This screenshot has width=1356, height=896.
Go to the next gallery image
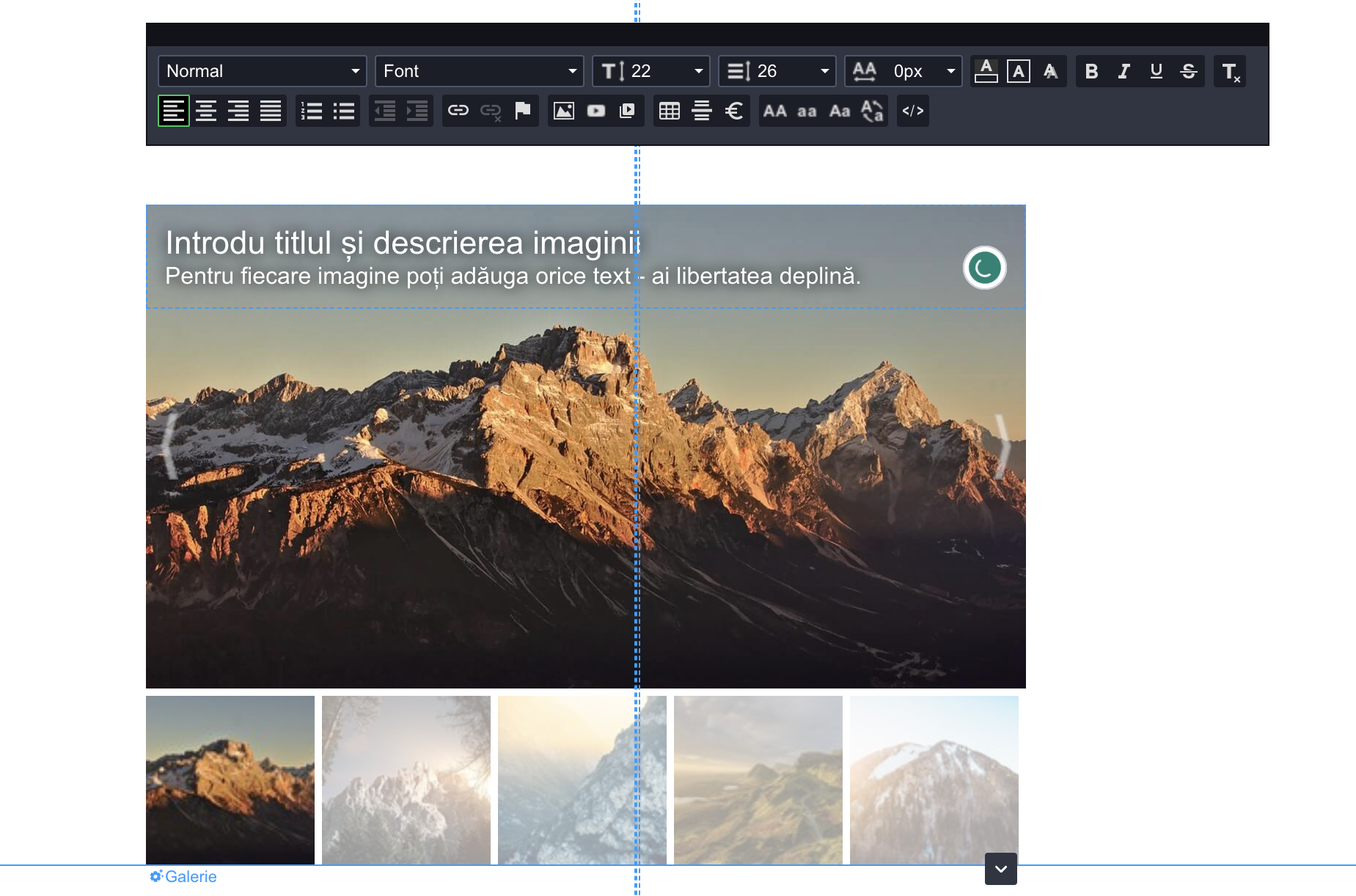pyautogui.click(x=1002, y=446)
